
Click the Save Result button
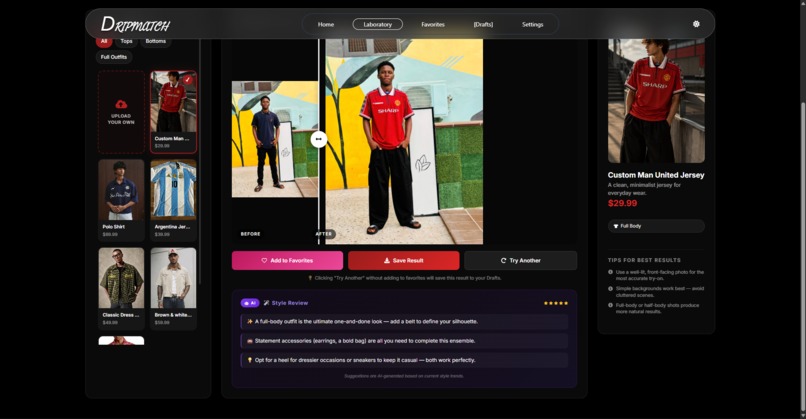tap(404, 261)
